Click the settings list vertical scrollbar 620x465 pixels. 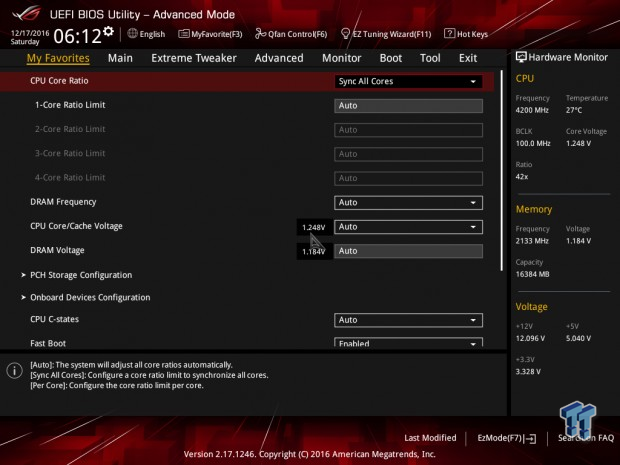[x=502, y=170]
